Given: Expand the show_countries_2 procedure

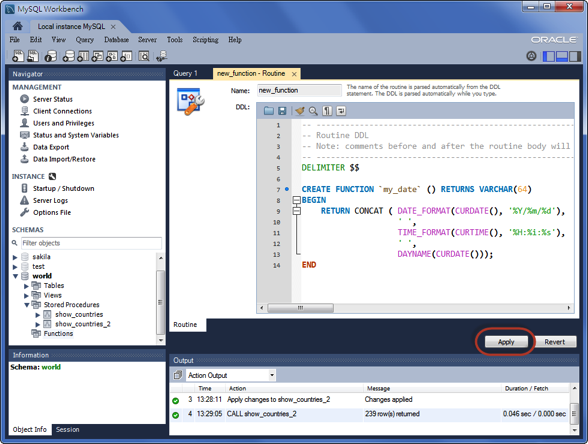Looking at the screenshot, I should tap(38, 324).
